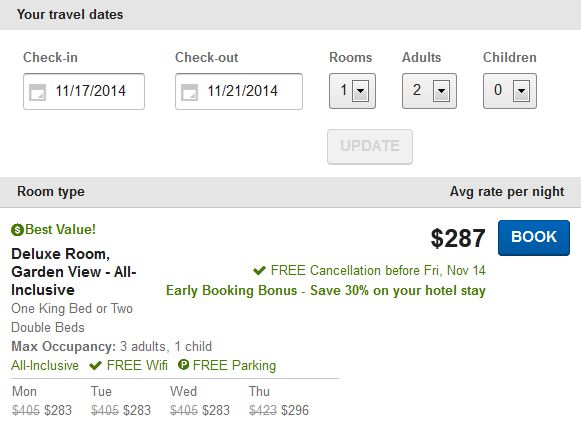
Task: Open the Check-out calendar icon
Action: [189, 92]
